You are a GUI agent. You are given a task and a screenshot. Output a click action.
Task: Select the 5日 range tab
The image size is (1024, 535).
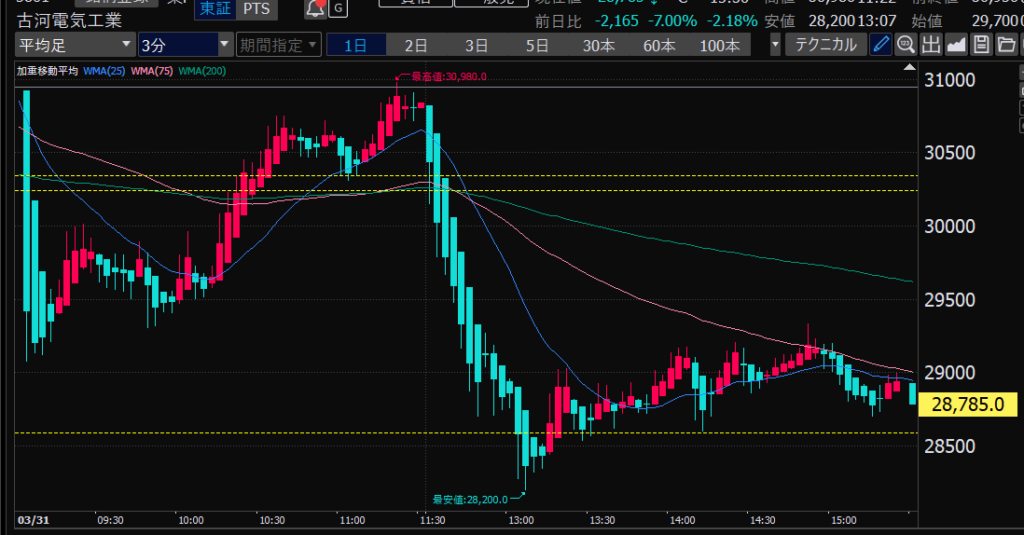[537, 45]
